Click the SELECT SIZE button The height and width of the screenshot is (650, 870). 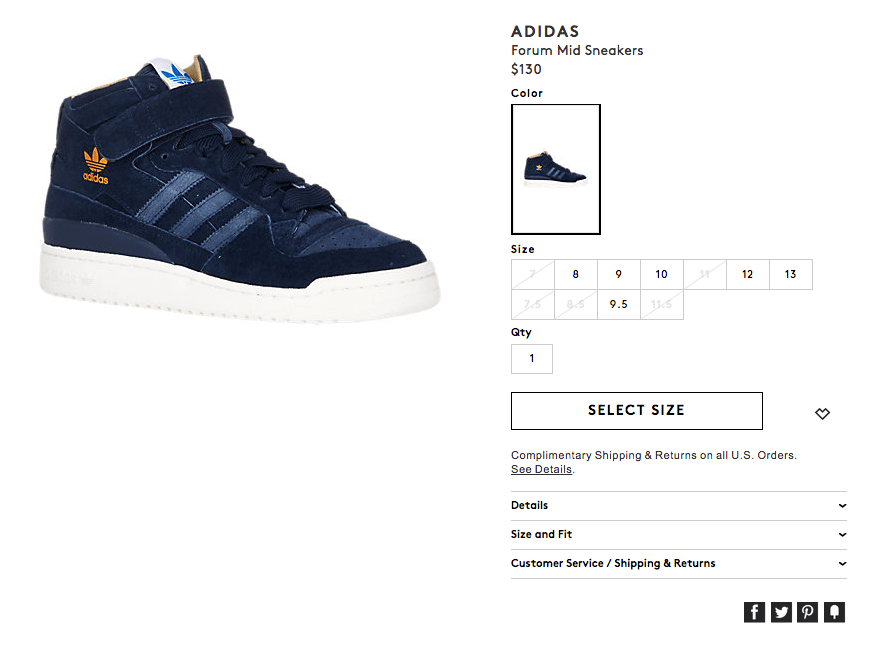pos(636,411)
